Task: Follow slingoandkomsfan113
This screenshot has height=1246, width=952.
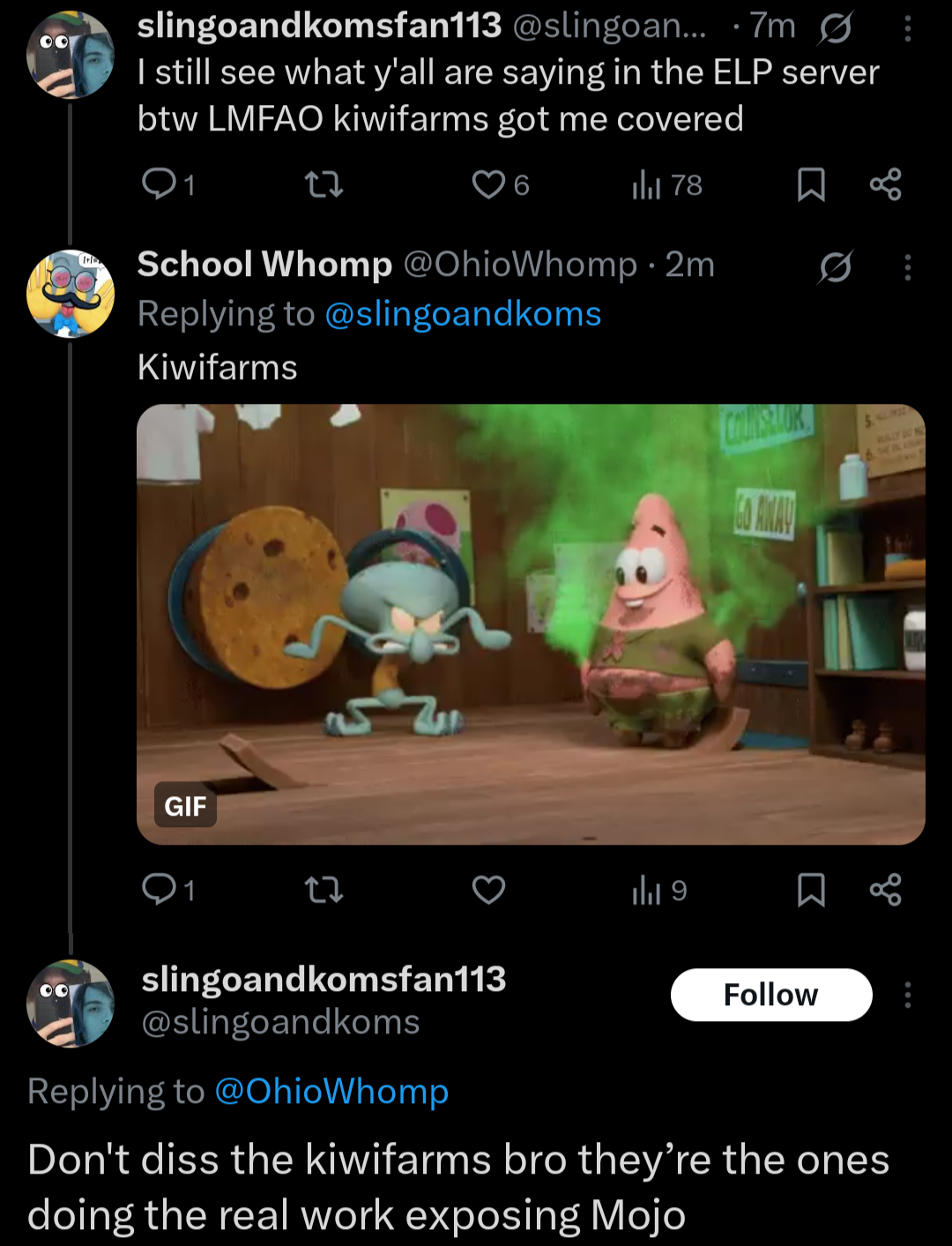Action: [x=771, y=995]
